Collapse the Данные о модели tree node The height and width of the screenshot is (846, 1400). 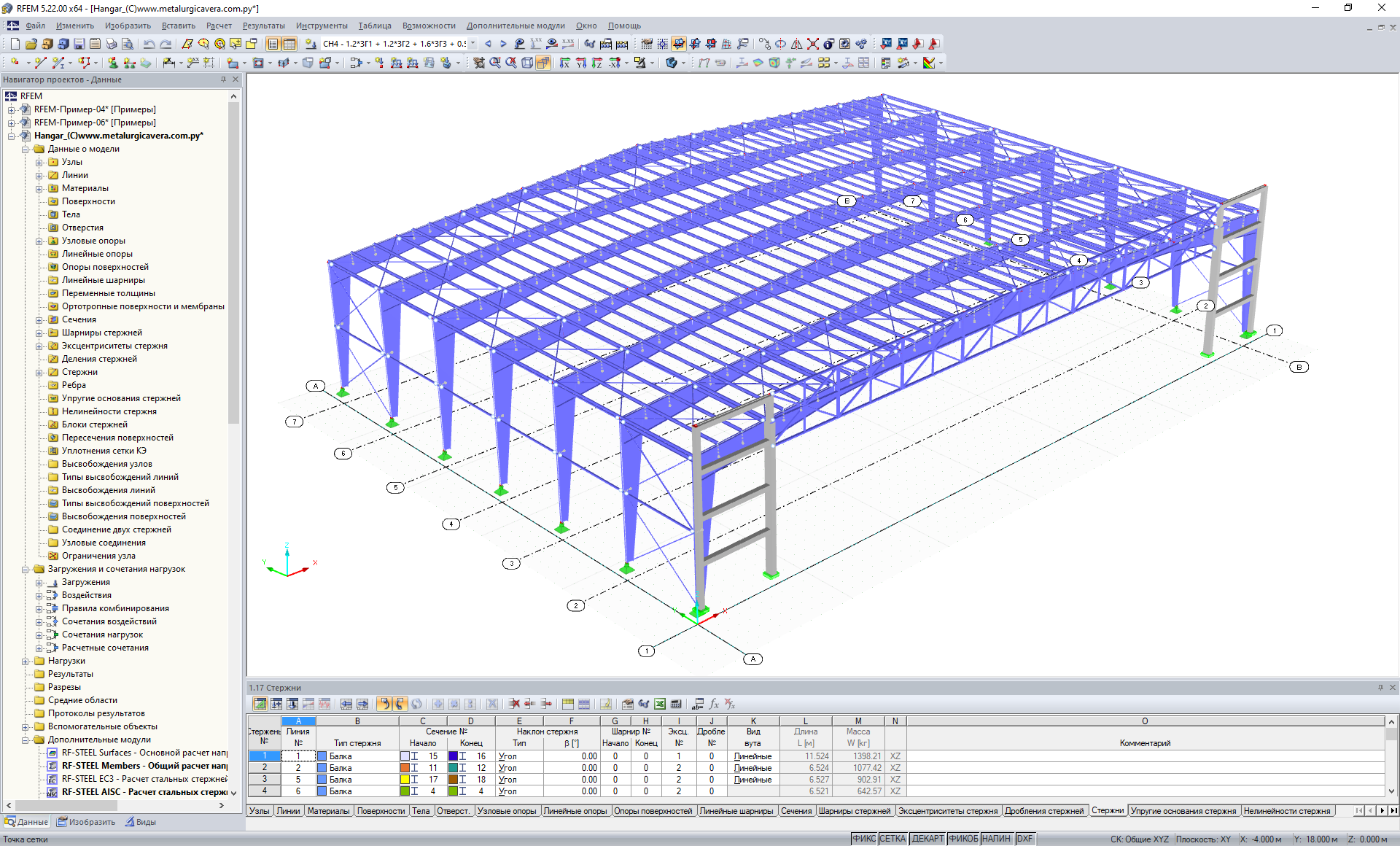[26, 149]
